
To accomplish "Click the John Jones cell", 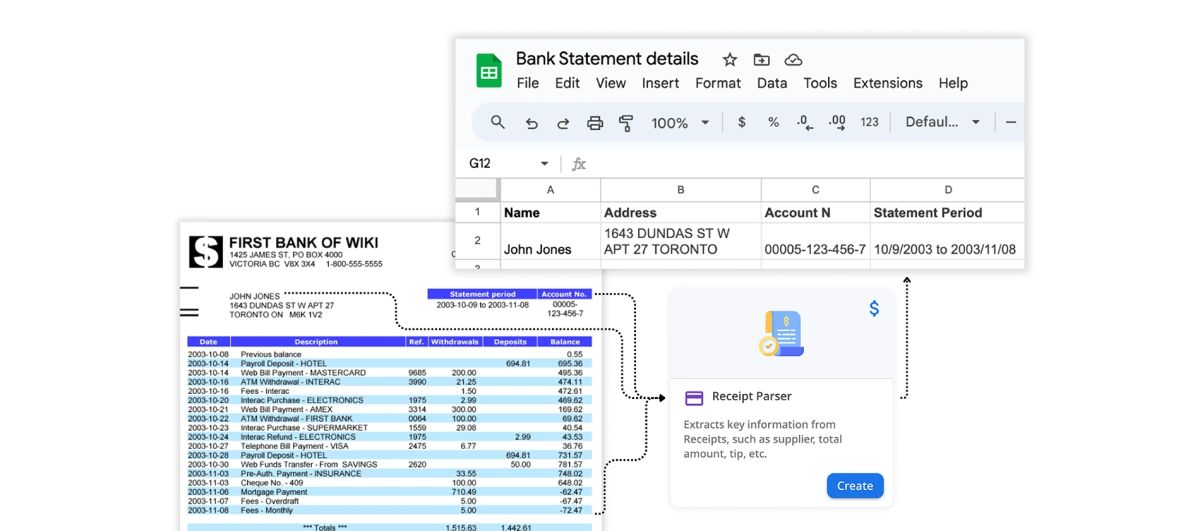I will tap(550, 241).
